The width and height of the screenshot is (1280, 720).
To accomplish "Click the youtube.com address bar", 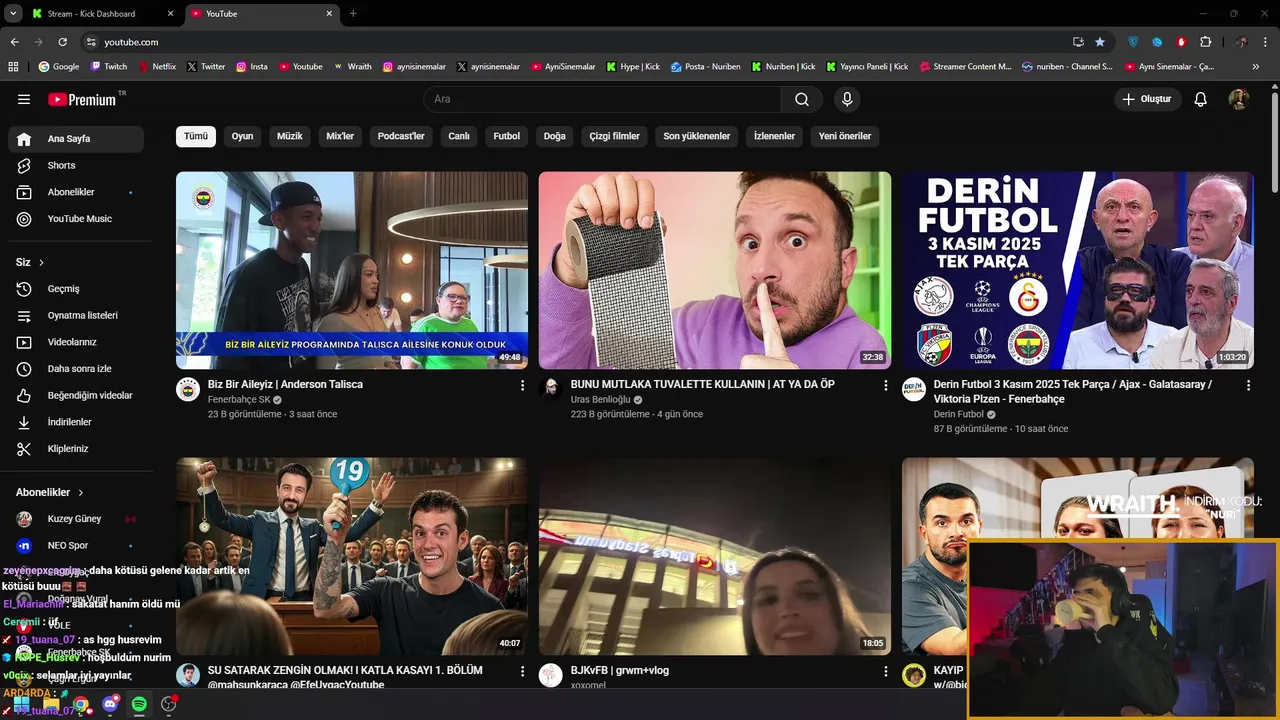I will pos(570,42).
